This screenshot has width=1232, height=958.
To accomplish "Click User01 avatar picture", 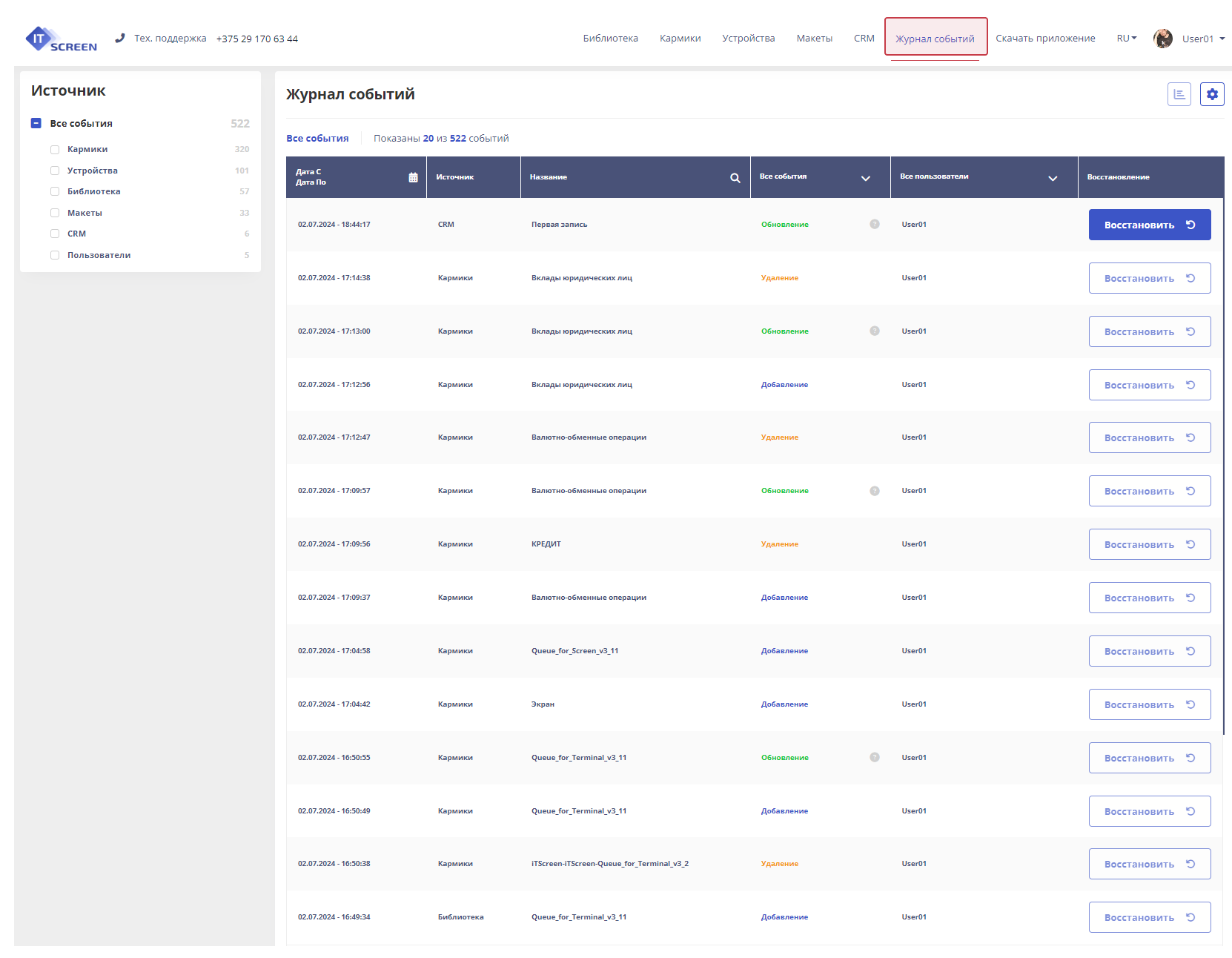I will (1163, 39).
